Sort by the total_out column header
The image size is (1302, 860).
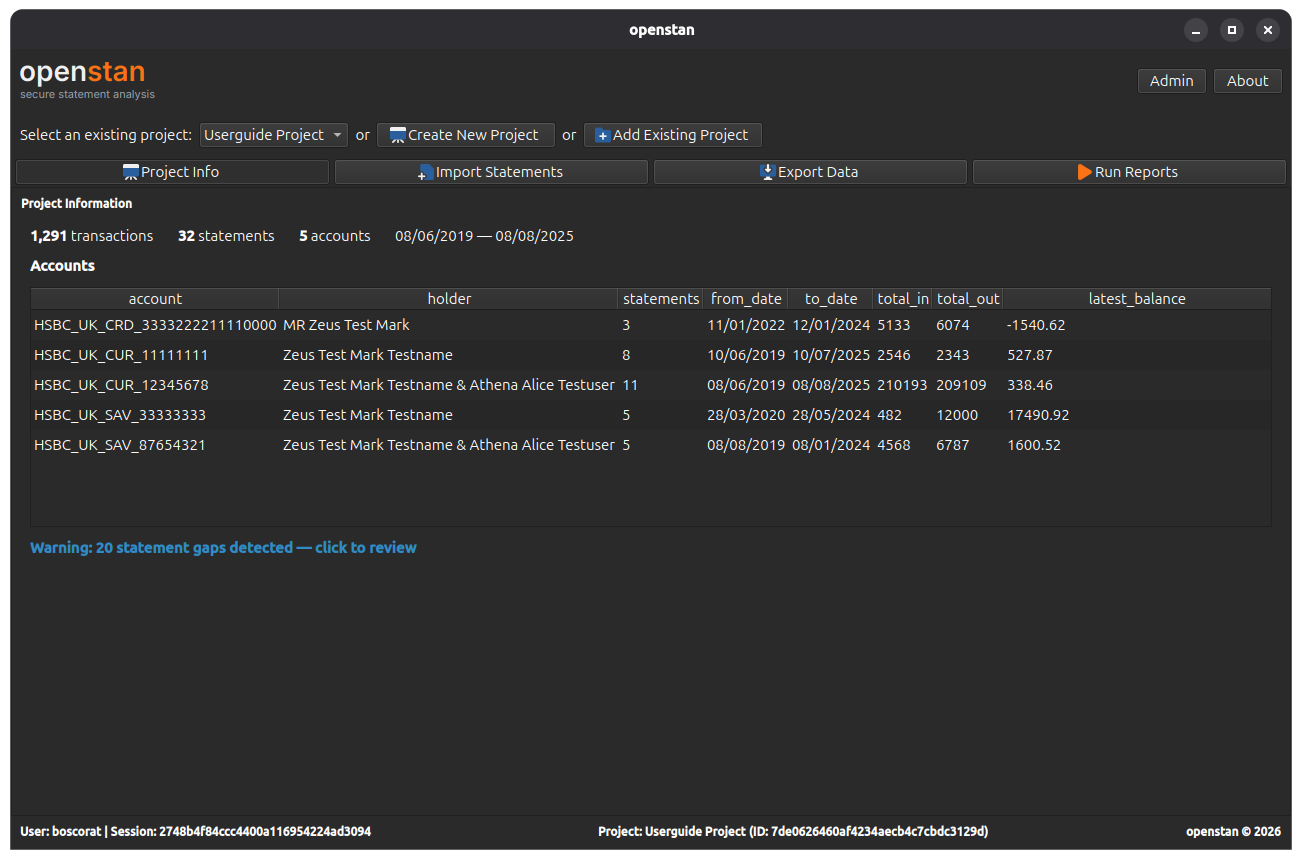click(968, 299)
